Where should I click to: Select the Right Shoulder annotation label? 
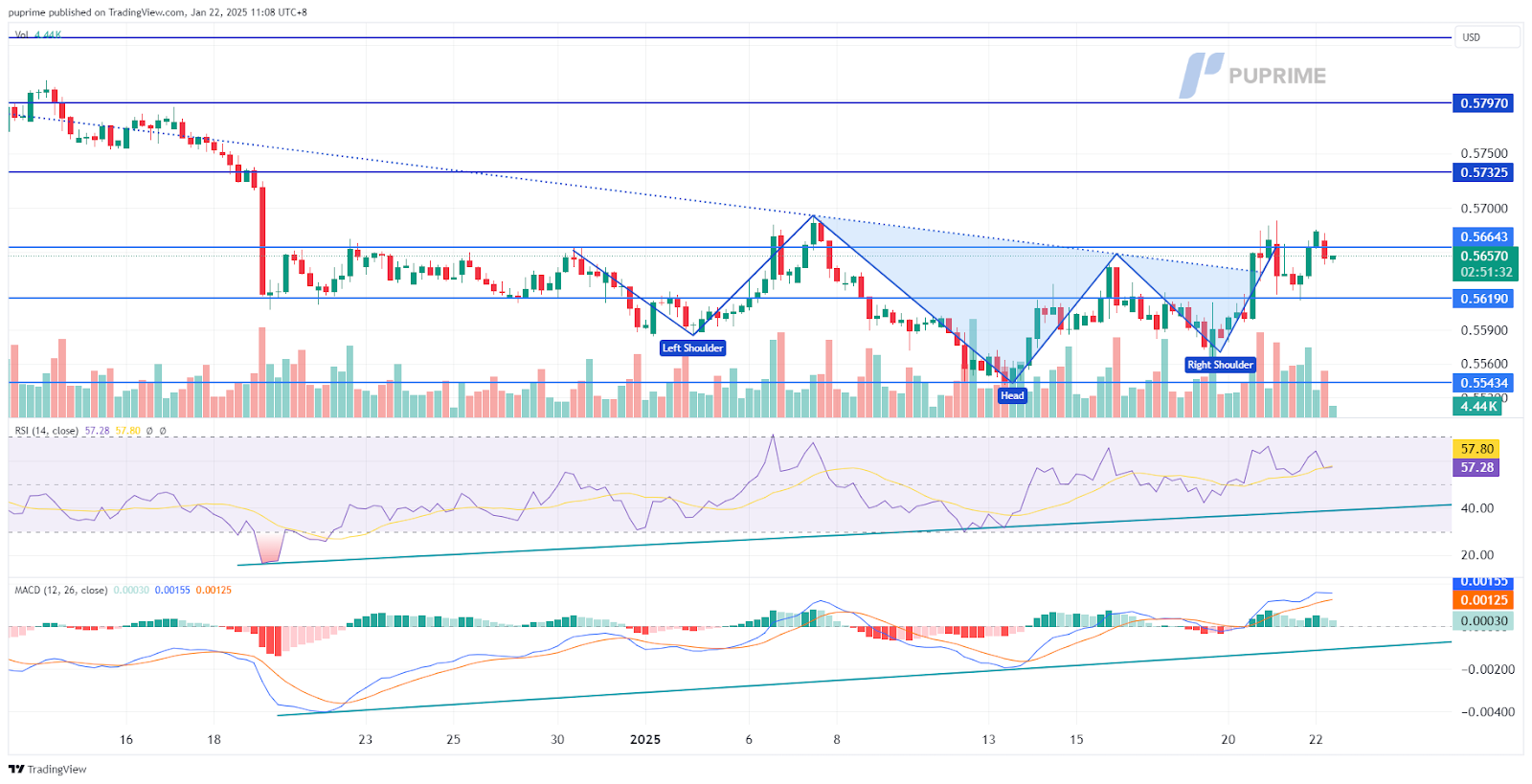pos(1220,365)
